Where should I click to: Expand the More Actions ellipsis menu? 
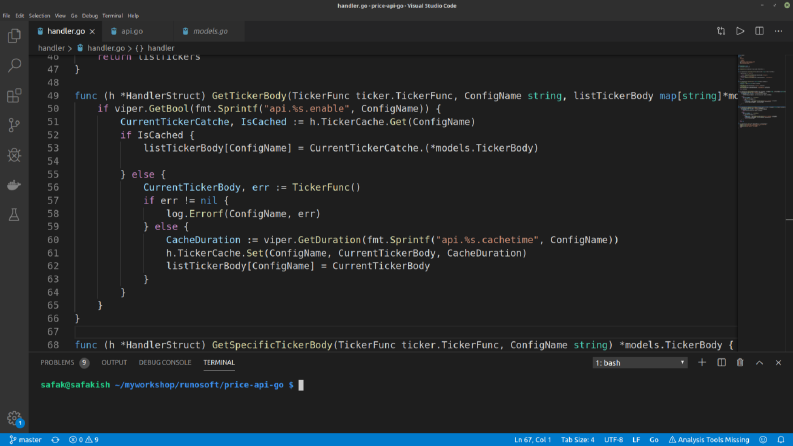[778, 31]
